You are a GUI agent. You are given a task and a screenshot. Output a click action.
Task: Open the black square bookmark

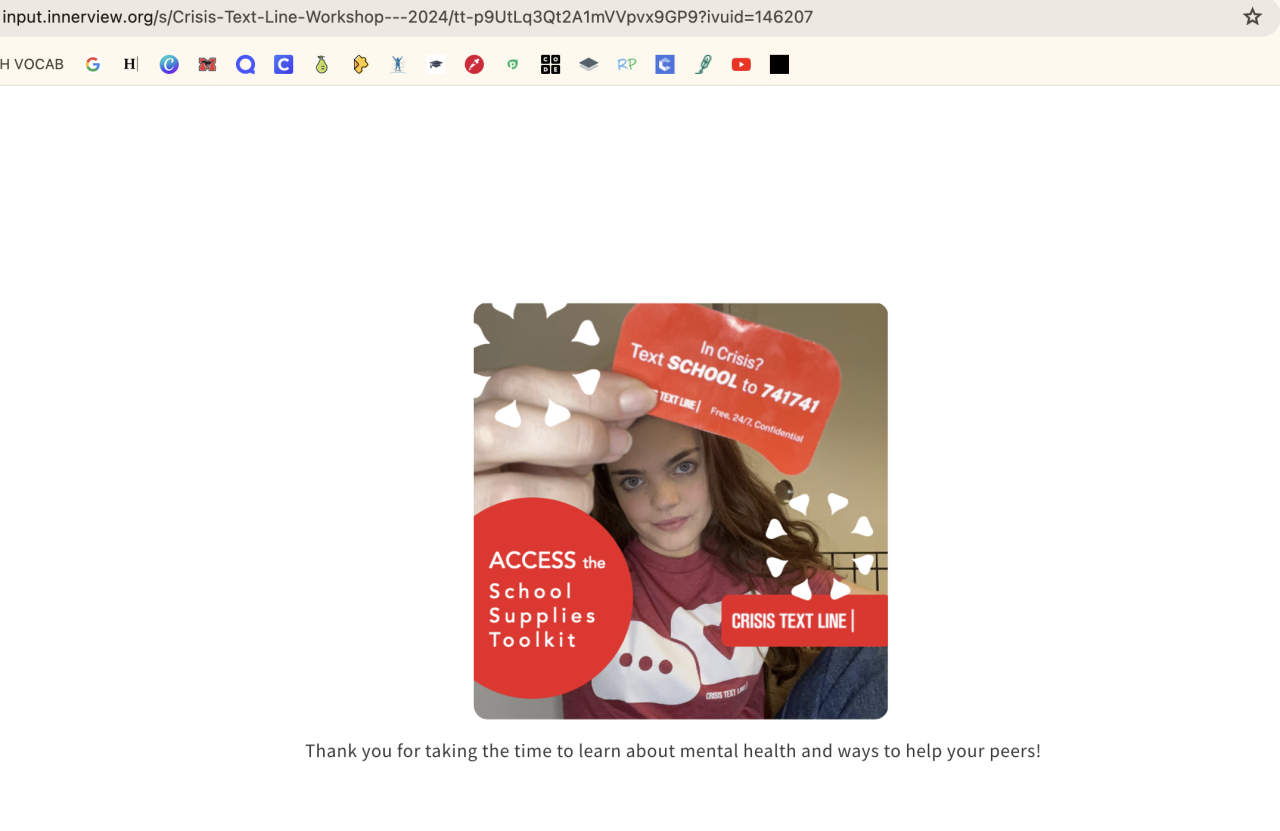[779, 64]
